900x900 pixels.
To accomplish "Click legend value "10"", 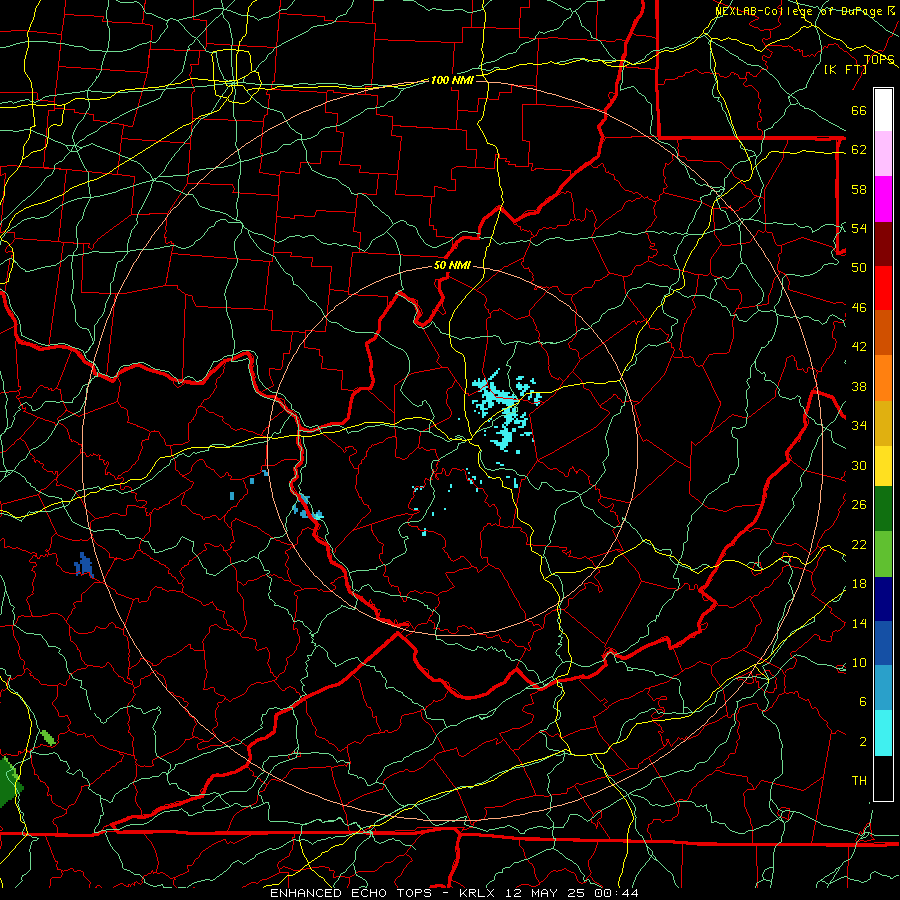I will tap(859, 662).
